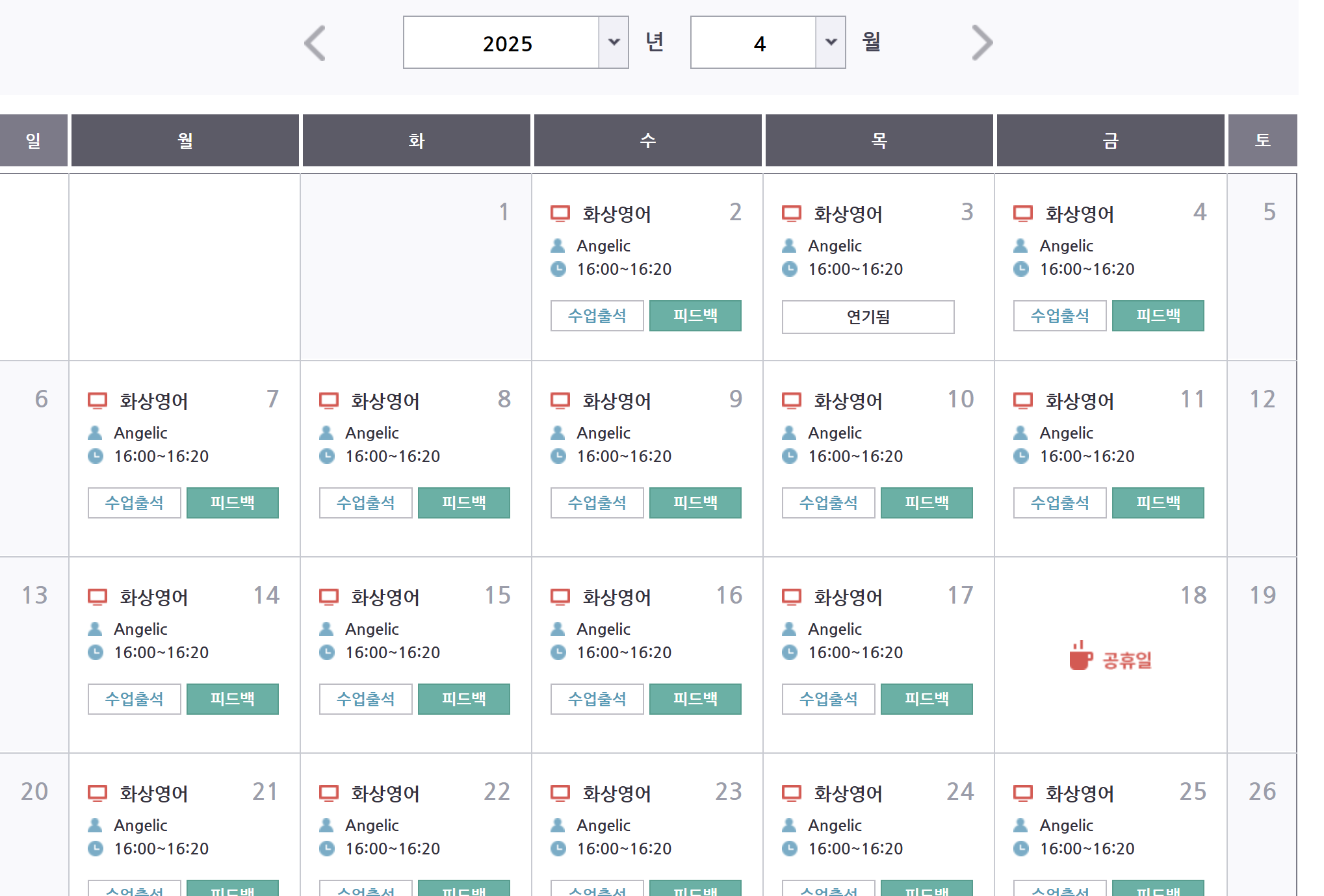Click dropdown arrow next to 2025
Image resolution: width=1324 pixels, height=896 pixels.
613,43
